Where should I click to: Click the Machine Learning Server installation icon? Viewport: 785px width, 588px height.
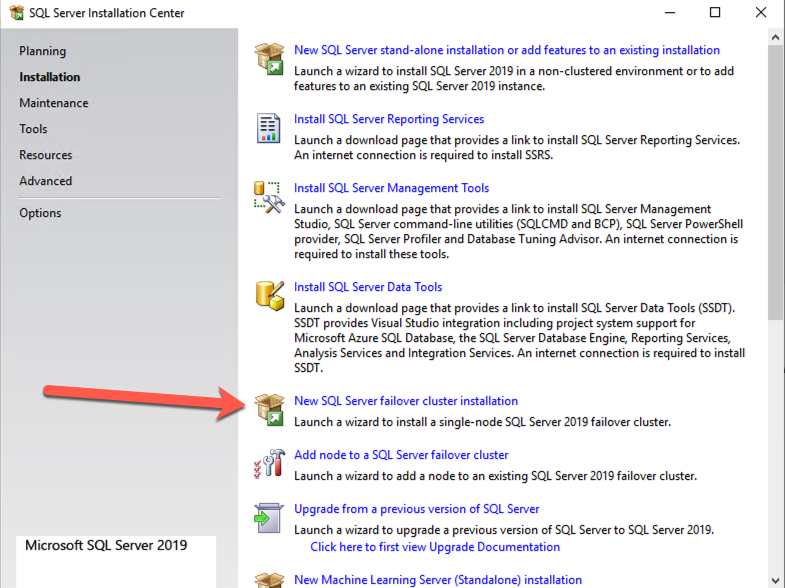(x=269, y=580)
